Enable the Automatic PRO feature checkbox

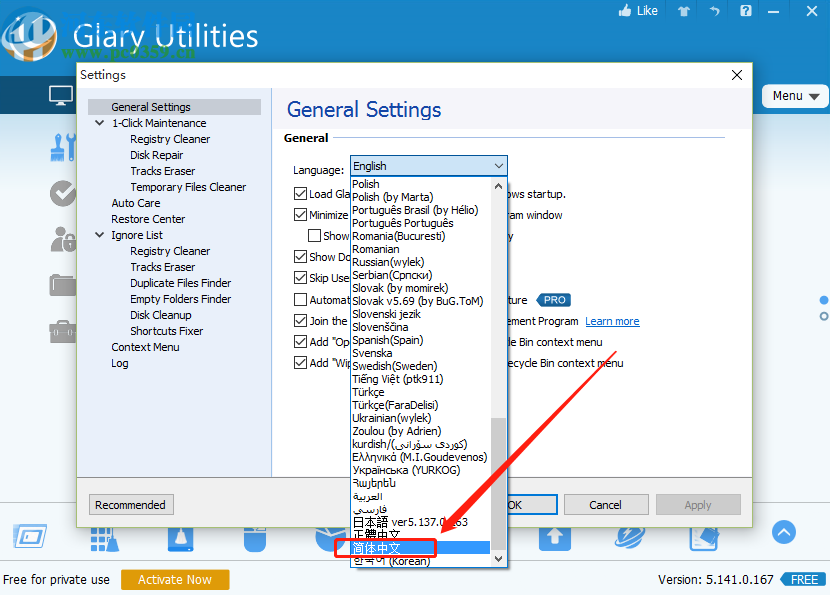pos(300,300)
